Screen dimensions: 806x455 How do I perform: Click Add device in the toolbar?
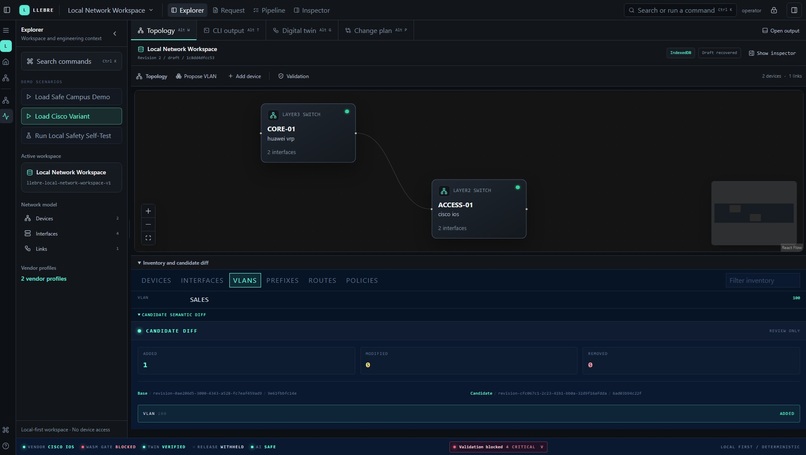pos(245,76)
